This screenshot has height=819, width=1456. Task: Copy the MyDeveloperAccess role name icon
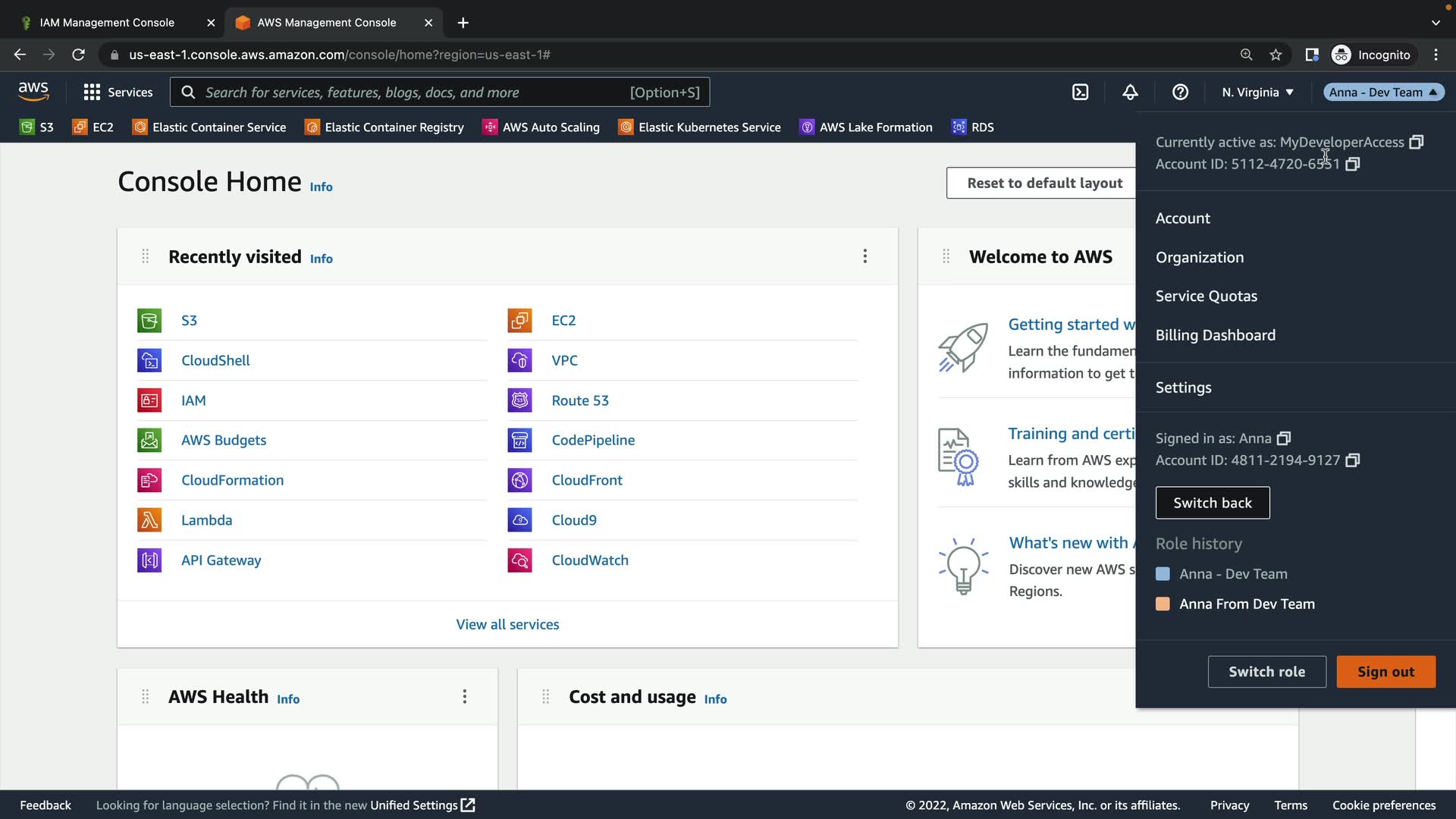click(x=1416, y=143)
